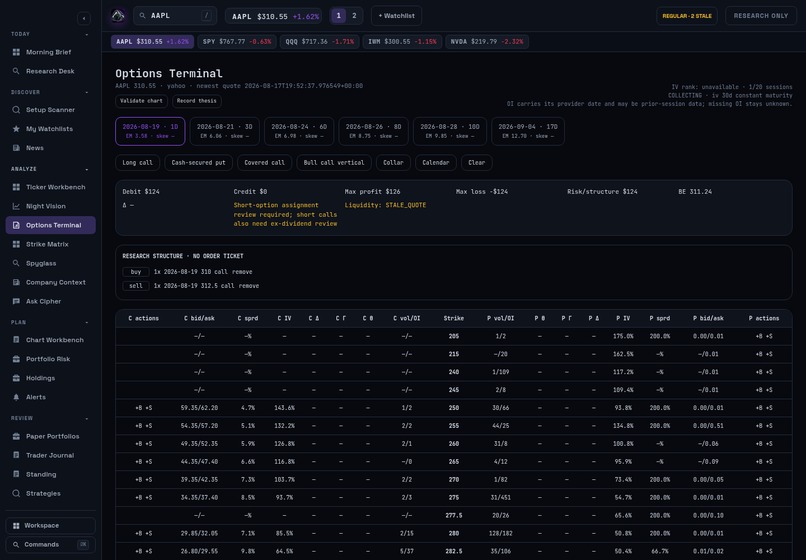Click the 250 strike cell

click(453, 408)
